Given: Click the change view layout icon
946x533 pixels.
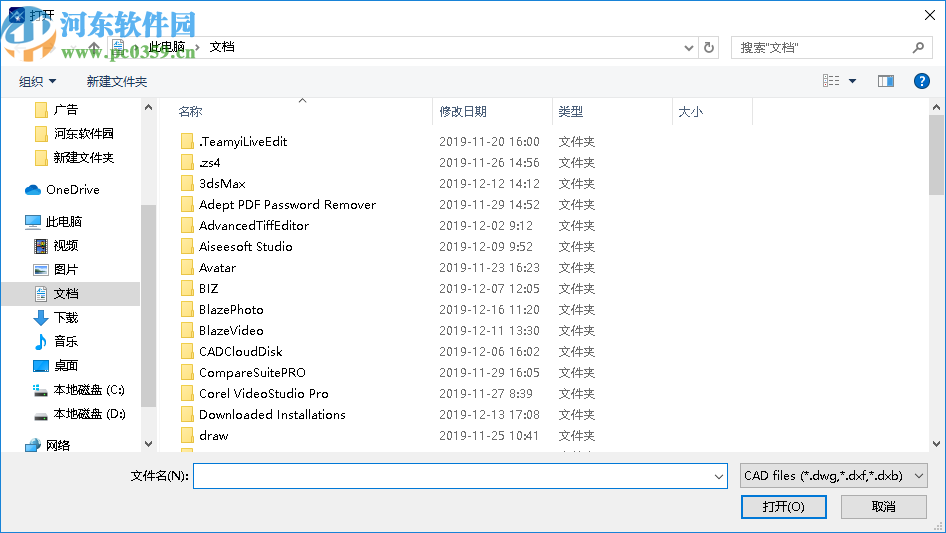Looking at the screenshot, I should click(831, 81).
